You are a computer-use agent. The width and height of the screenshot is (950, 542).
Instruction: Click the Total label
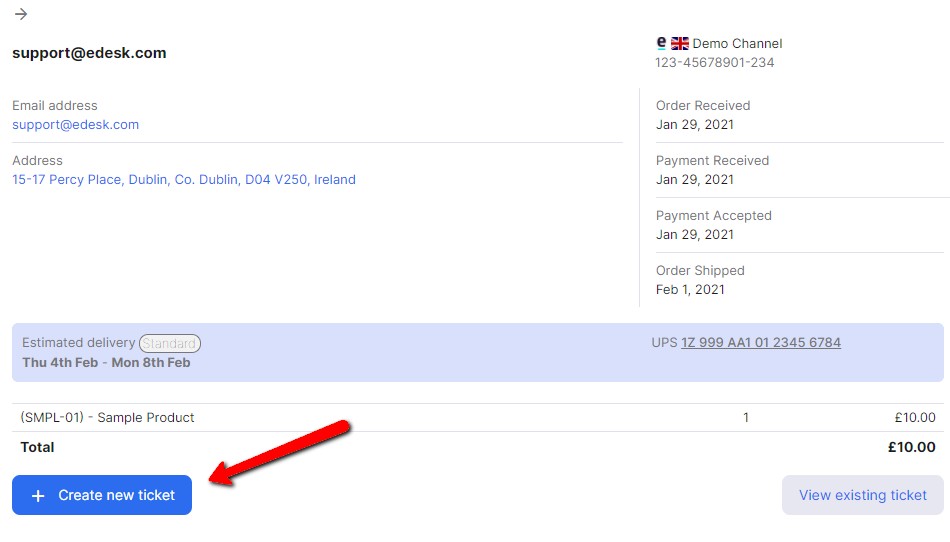pos(37,447)
